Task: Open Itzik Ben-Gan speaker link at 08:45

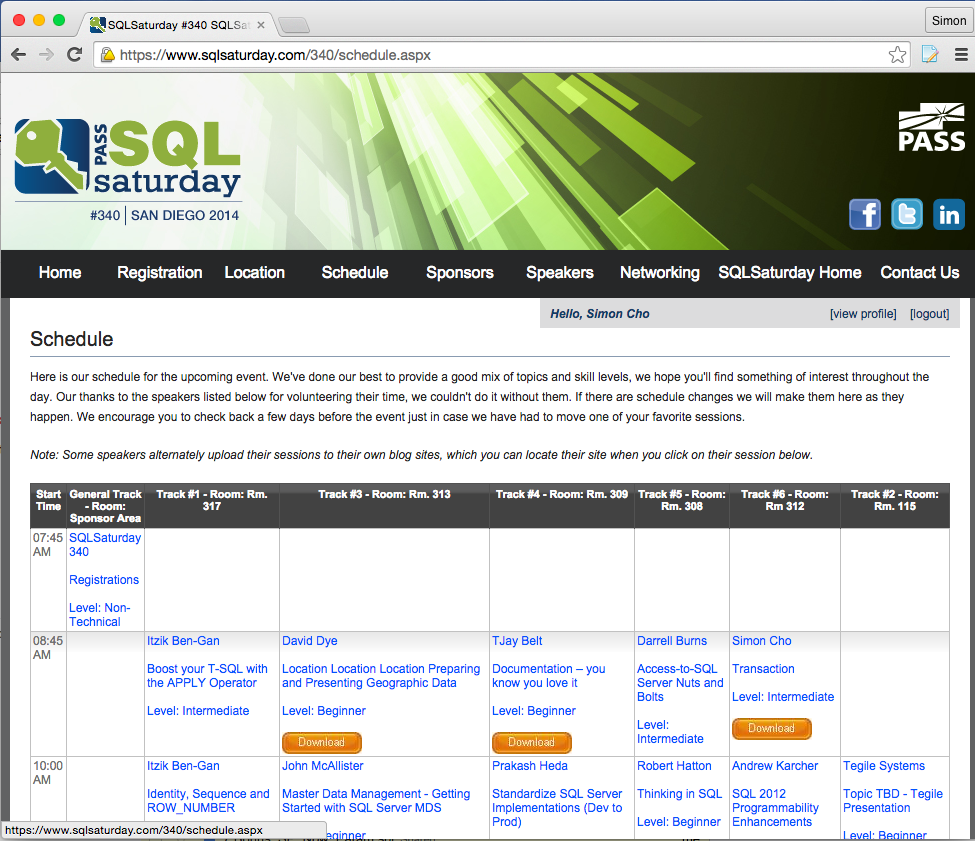Action: click(x=183, y=641)
